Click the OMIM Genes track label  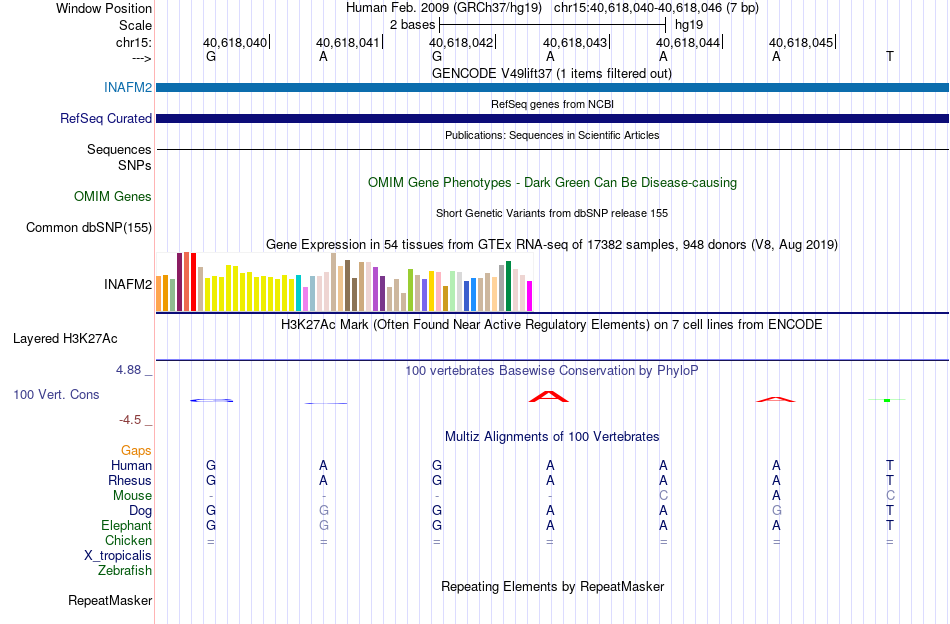pos(113,196)
